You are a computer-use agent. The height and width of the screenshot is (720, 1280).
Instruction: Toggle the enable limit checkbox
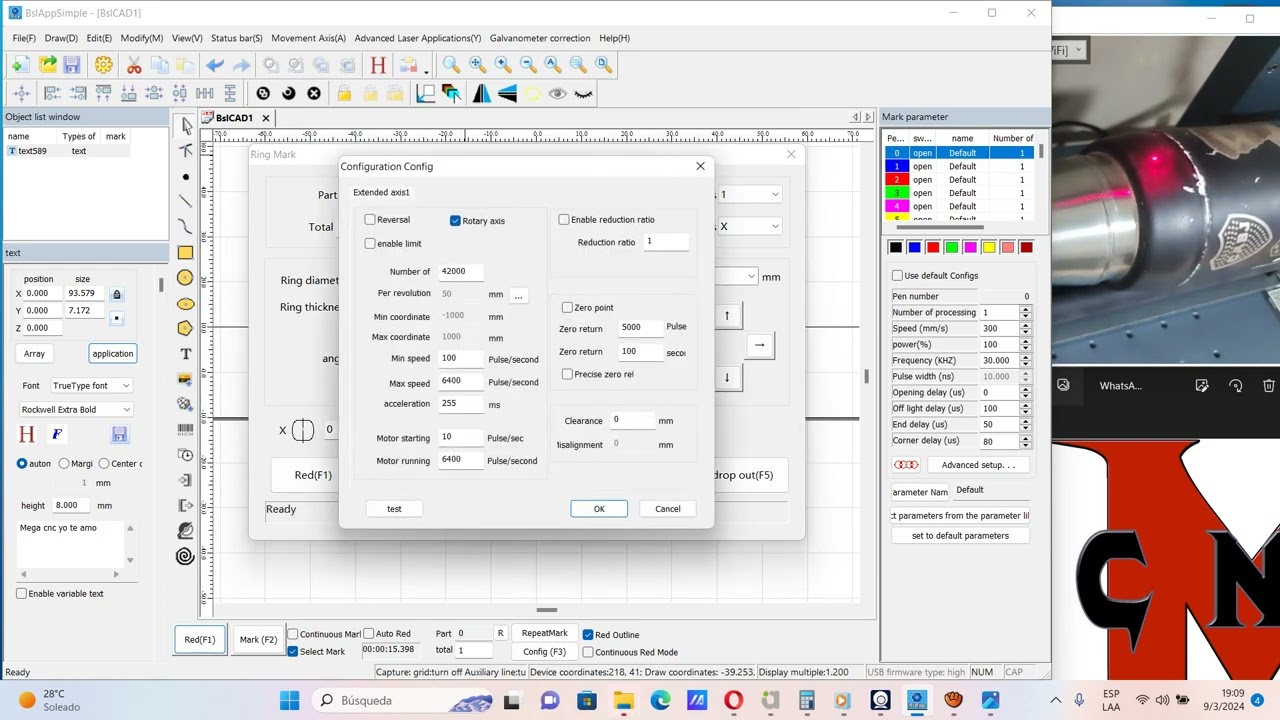click(370, 244)
